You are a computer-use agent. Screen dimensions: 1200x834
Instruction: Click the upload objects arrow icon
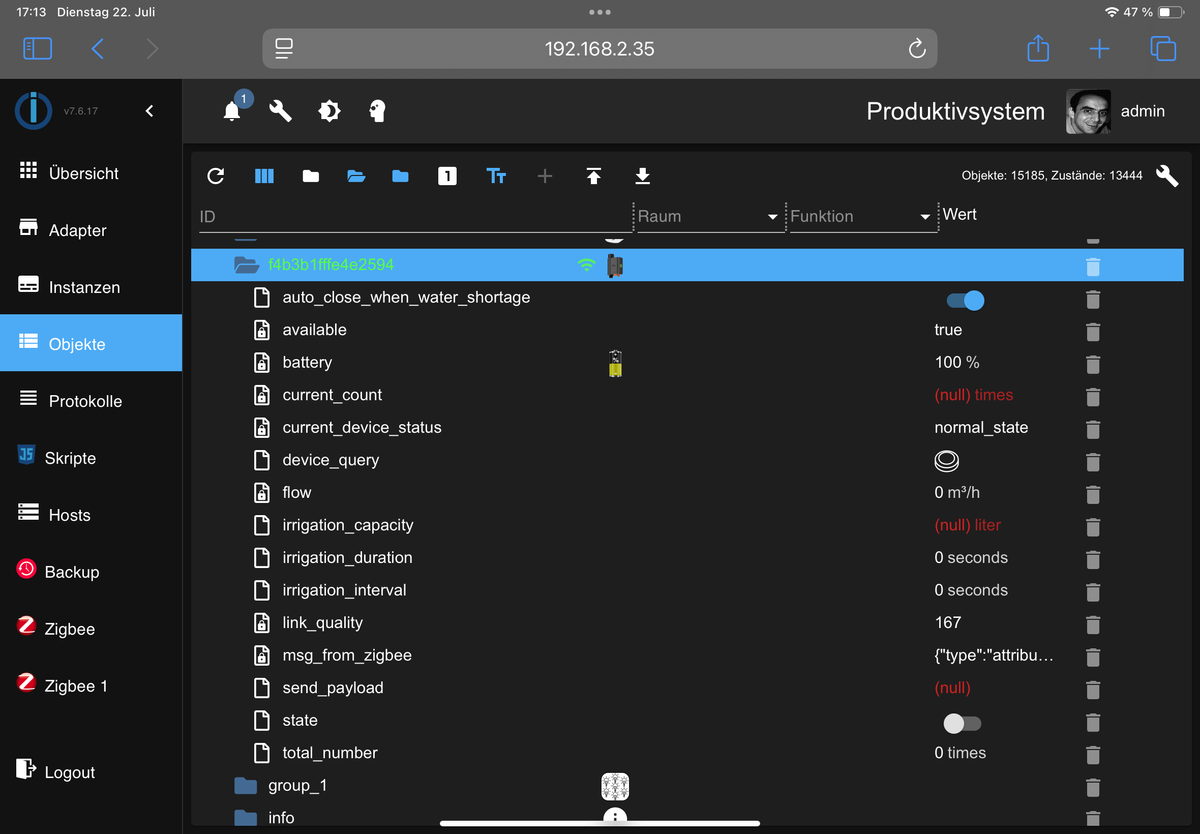pos(594,176)
